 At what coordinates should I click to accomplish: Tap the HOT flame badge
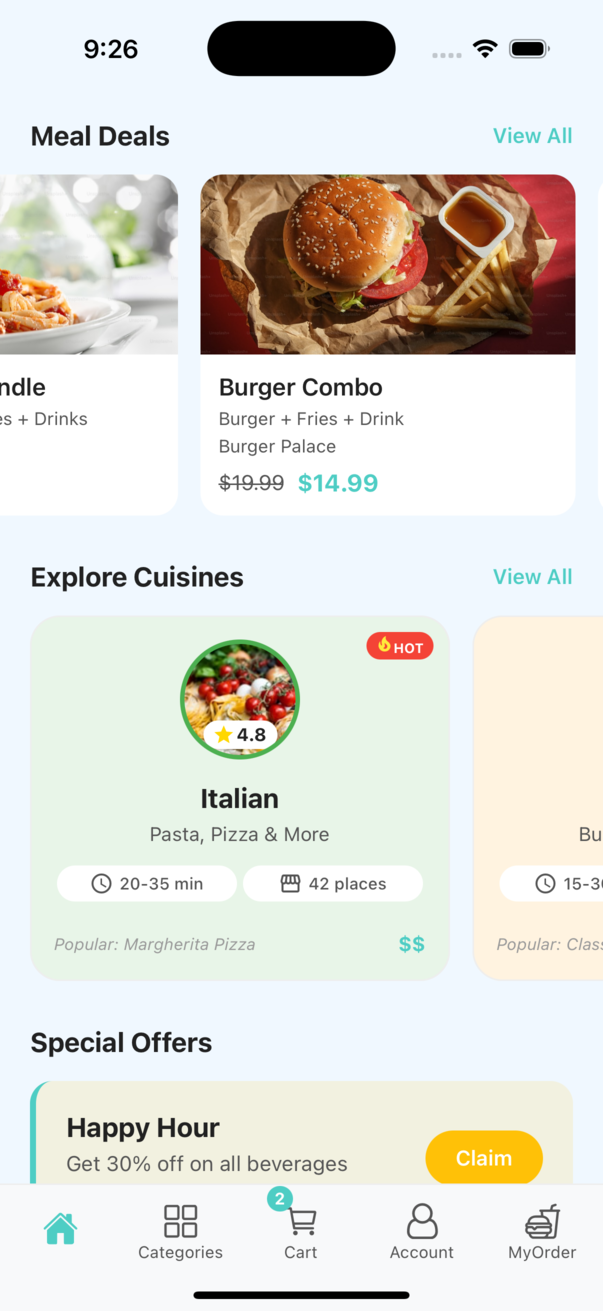400,647
